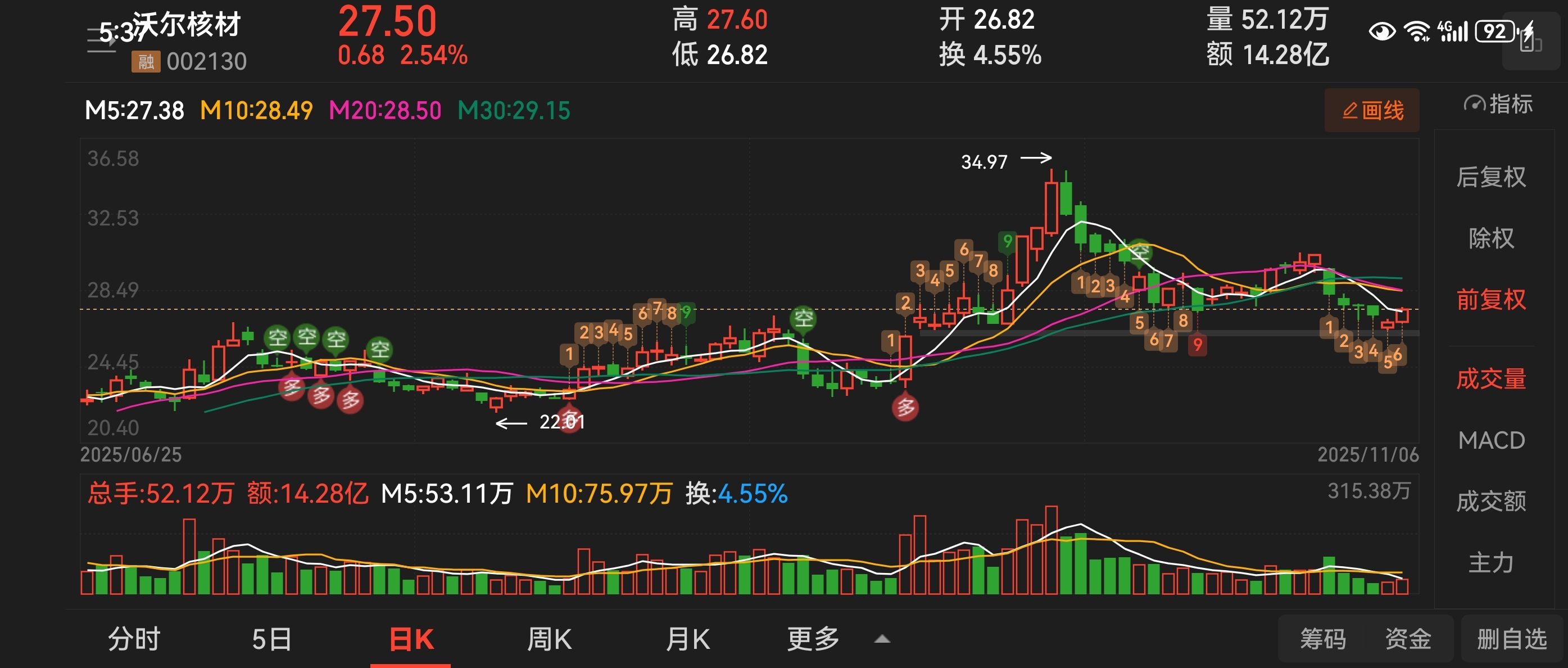
Task: Select 前复权 forward adjustment option
Action: [x=1490, y=300]
